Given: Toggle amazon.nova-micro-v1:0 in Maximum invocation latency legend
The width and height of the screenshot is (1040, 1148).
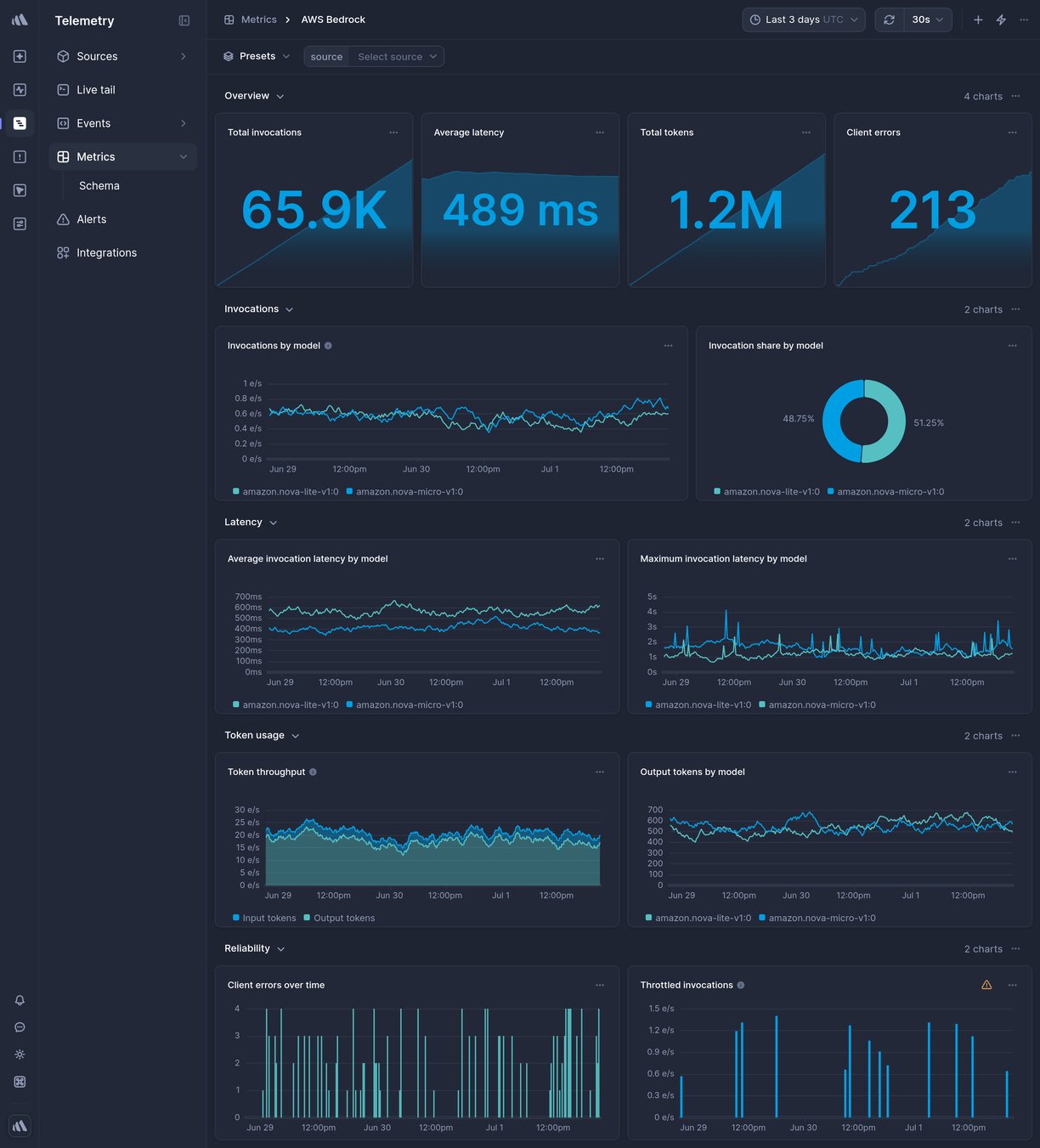Looking at the screenshot, I should pos(817,705).
